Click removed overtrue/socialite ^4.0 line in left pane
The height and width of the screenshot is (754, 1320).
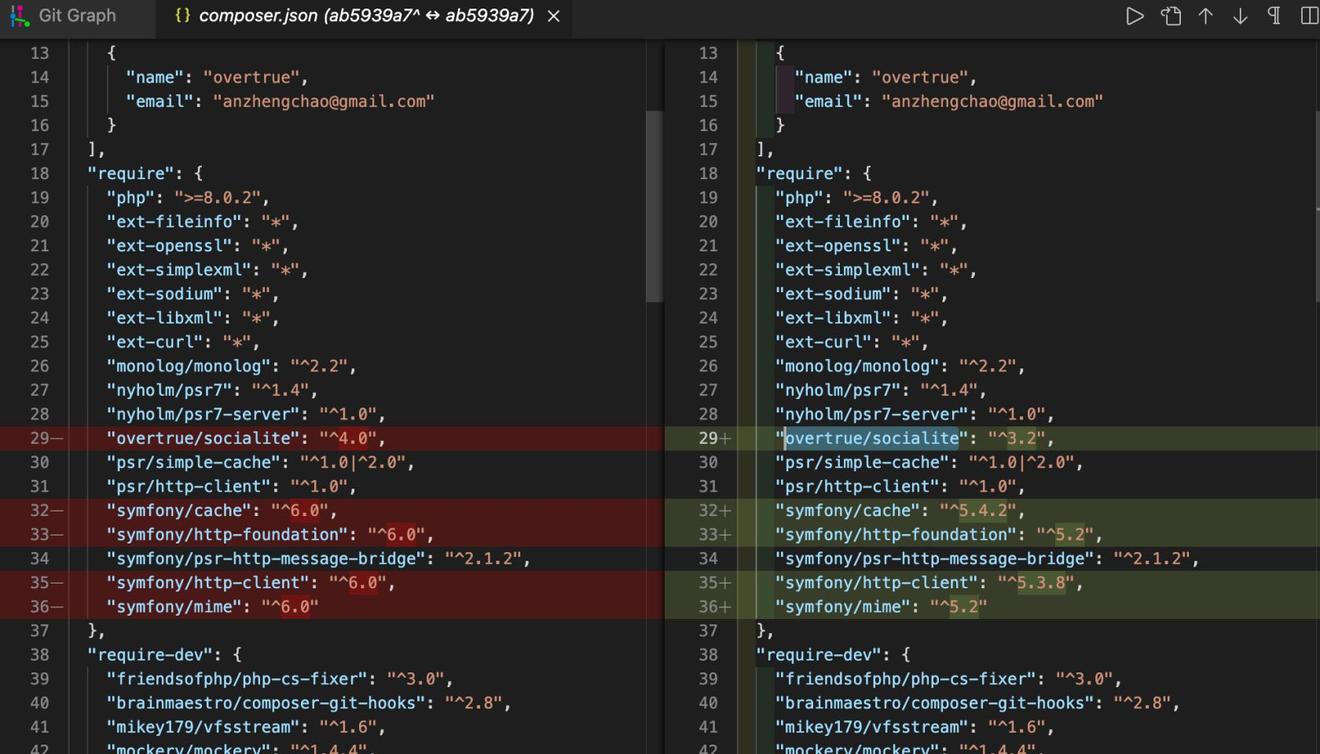coord(245,438)
